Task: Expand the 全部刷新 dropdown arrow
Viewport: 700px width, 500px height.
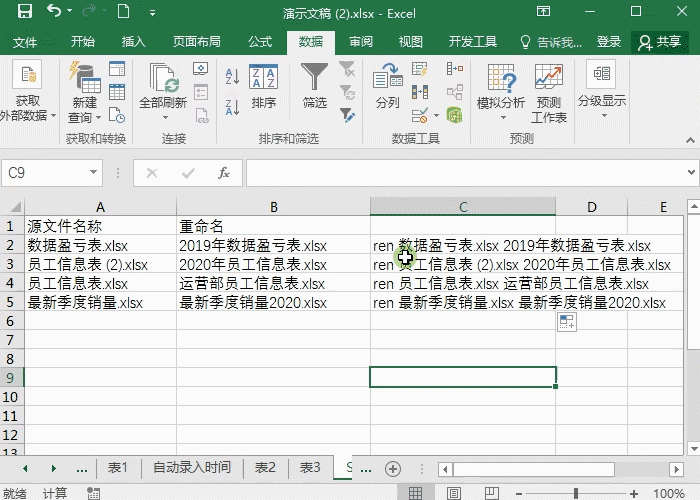Action: point(165,117)
